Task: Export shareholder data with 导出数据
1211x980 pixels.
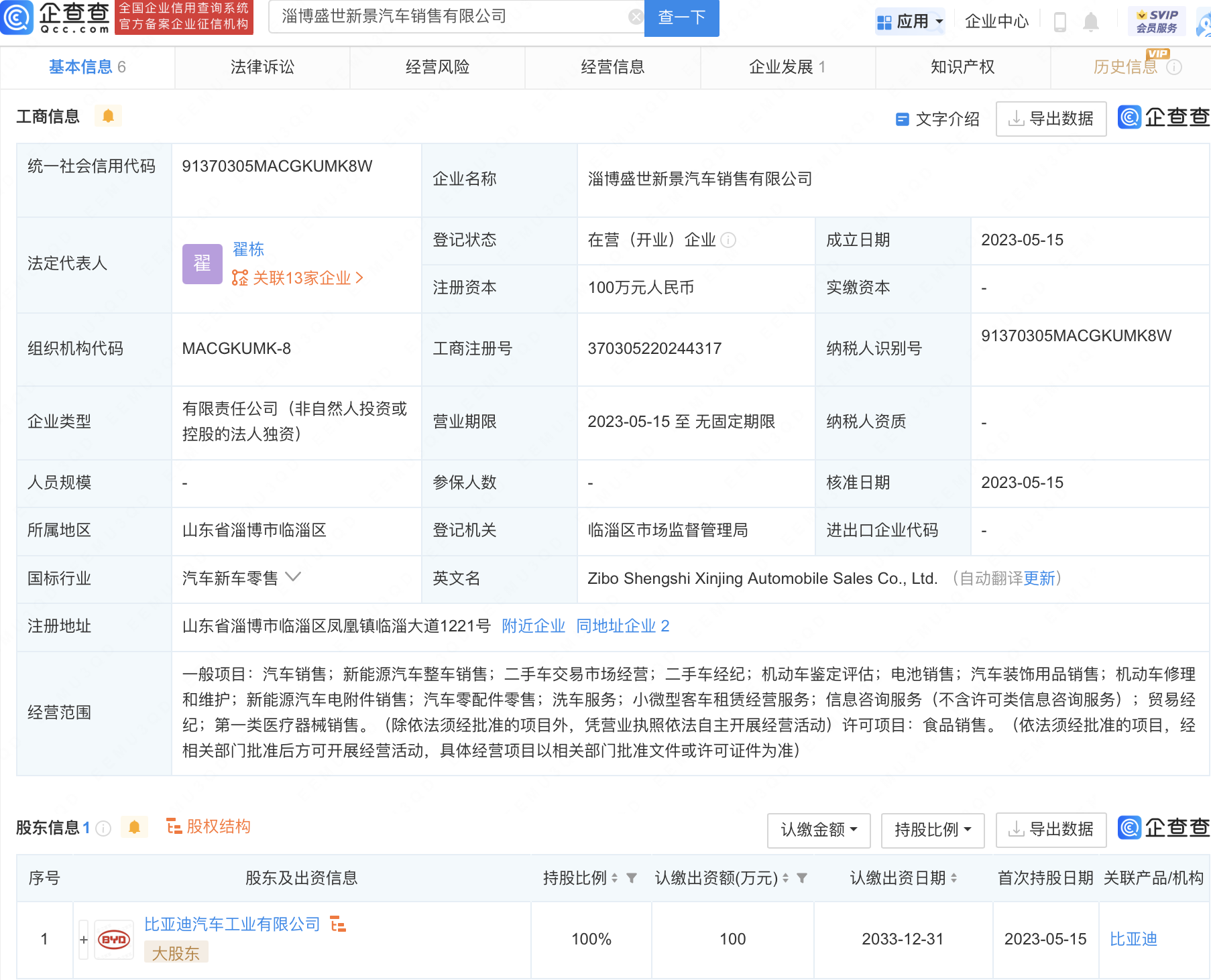Action: [x=1051, y=830]
